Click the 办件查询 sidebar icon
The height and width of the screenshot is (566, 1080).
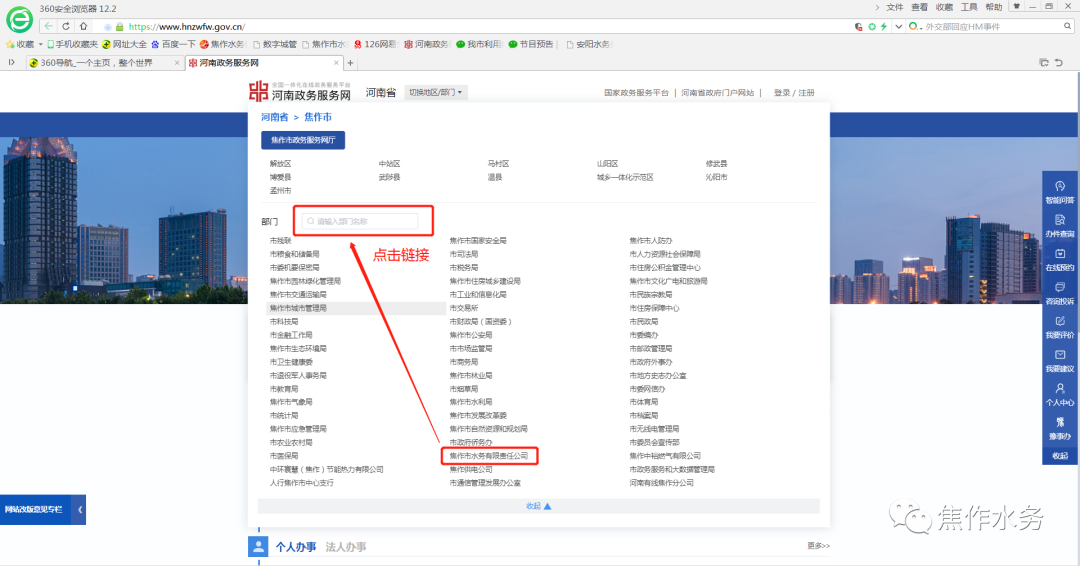pyautogui.click(x=1059, y=224)
